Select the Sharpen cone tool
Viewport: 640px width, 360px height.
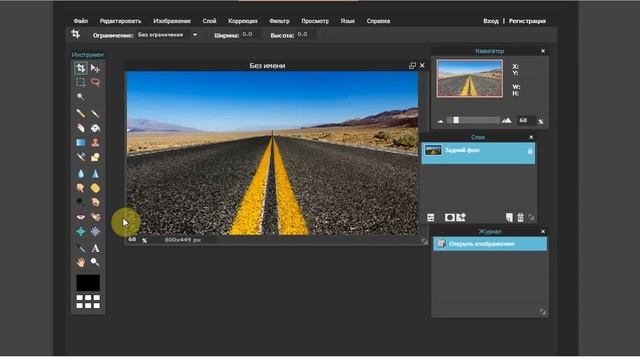pos(95,174)
